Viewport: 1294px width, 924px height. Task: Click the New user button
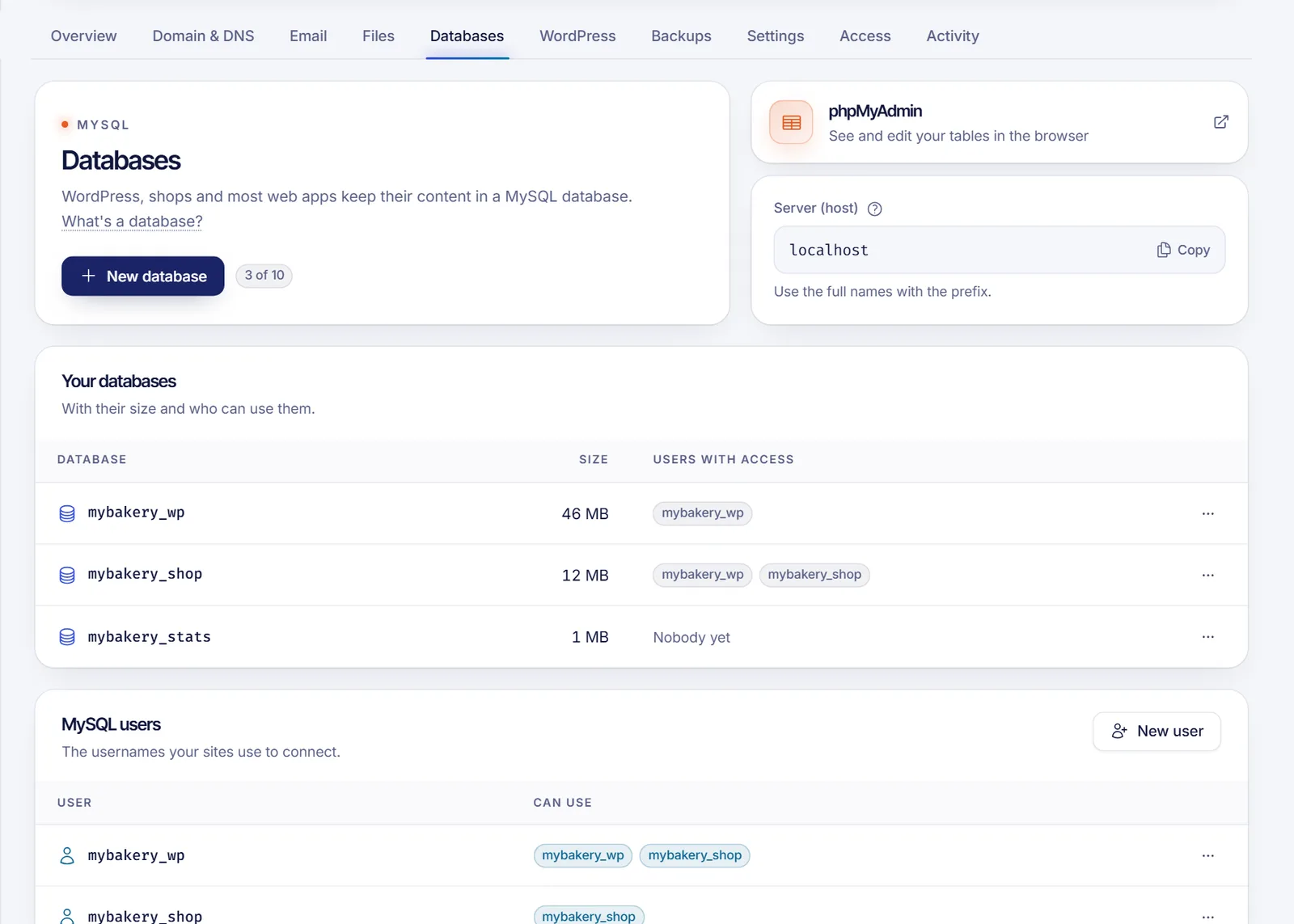(1157, 731)
